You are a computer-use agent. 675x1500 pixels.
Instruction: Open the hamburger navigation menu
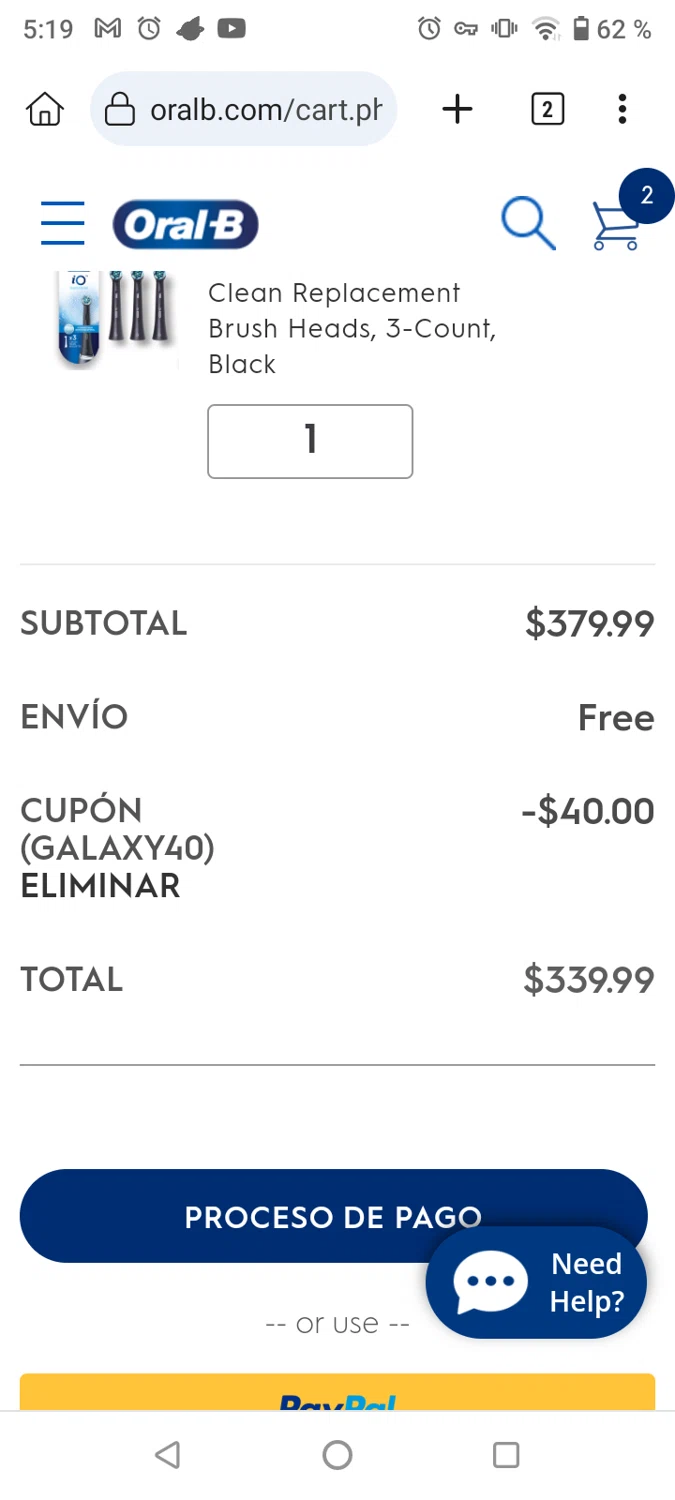[x=62, y=222]
